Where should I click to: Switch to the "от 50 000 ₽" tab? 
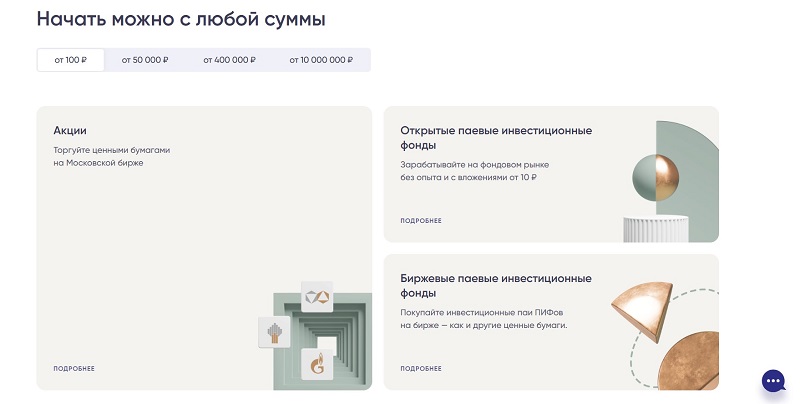tap(145, 60)
